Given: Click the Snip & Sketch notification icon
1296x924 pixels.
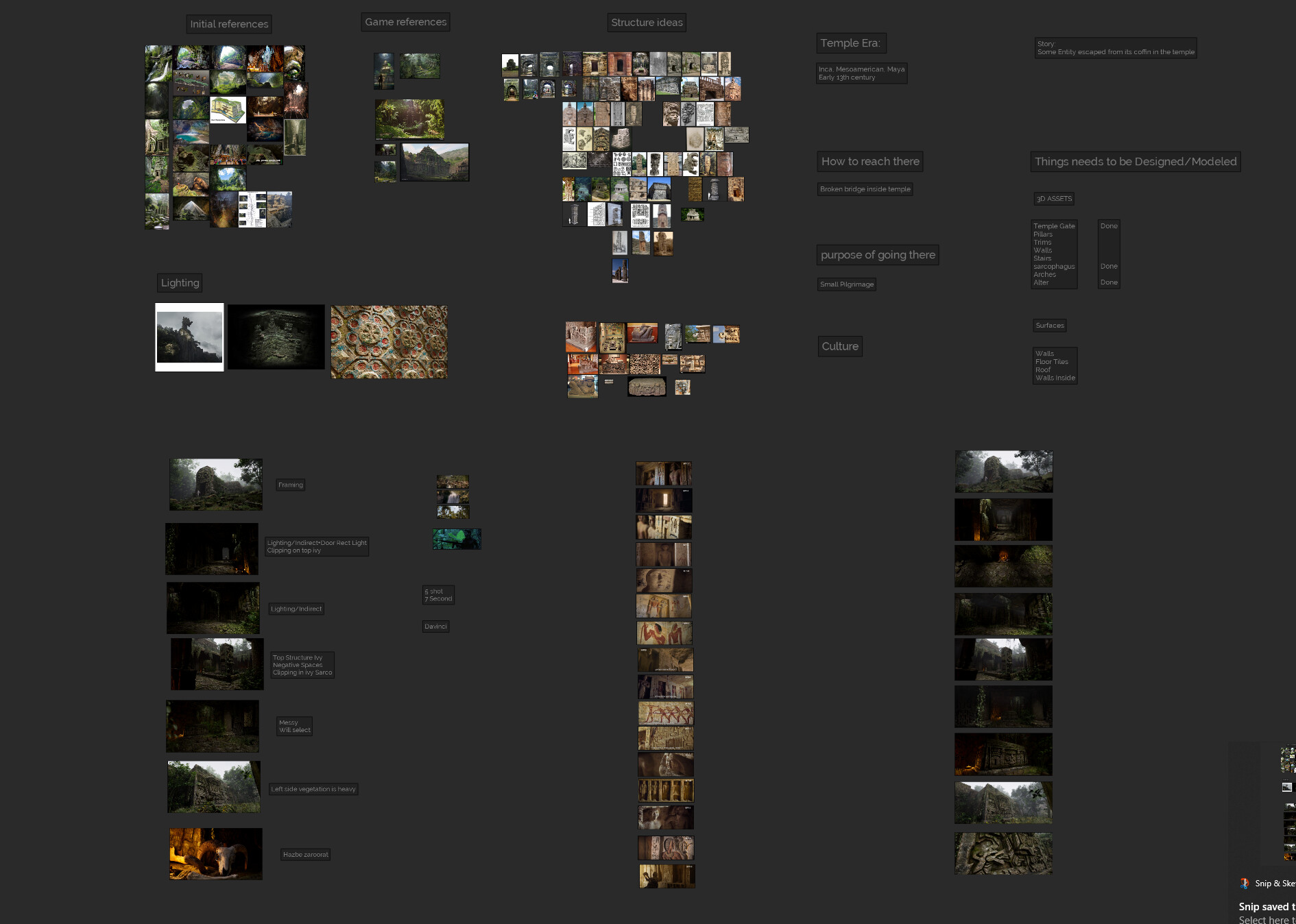Looking at the screenshot, I should pyautogui.click(x=1245, y=884).
